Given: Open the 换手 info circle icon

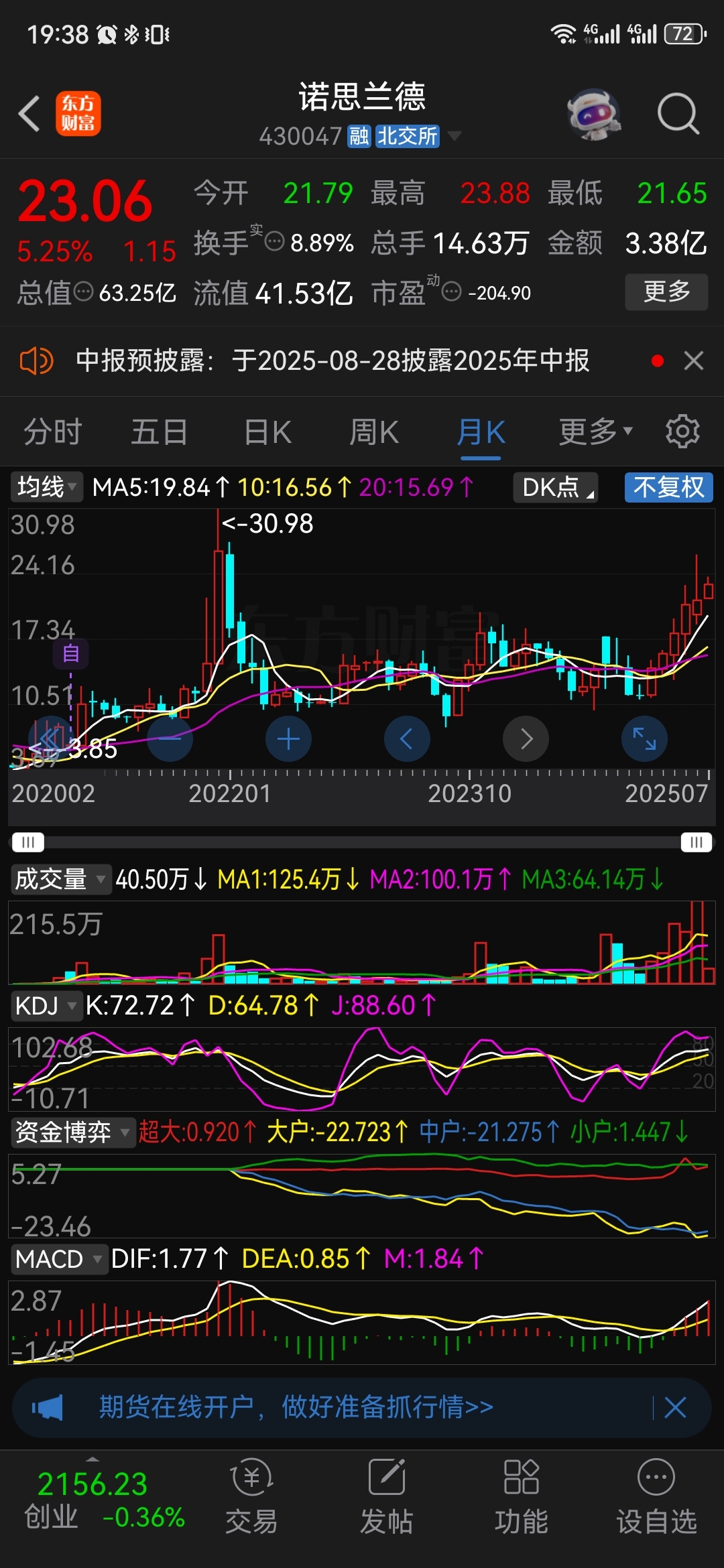Looking at the screenshot, I should 274,242.
